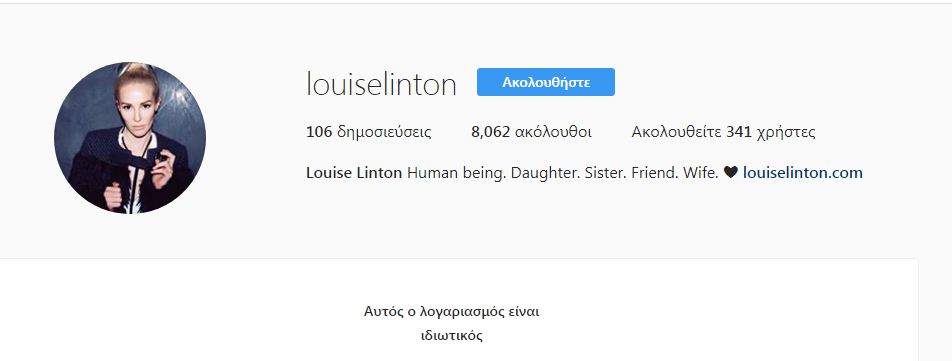Click the number 106 in posts count
The width and height of the screenshot is (952, 361).
click(x=319, y=132)
